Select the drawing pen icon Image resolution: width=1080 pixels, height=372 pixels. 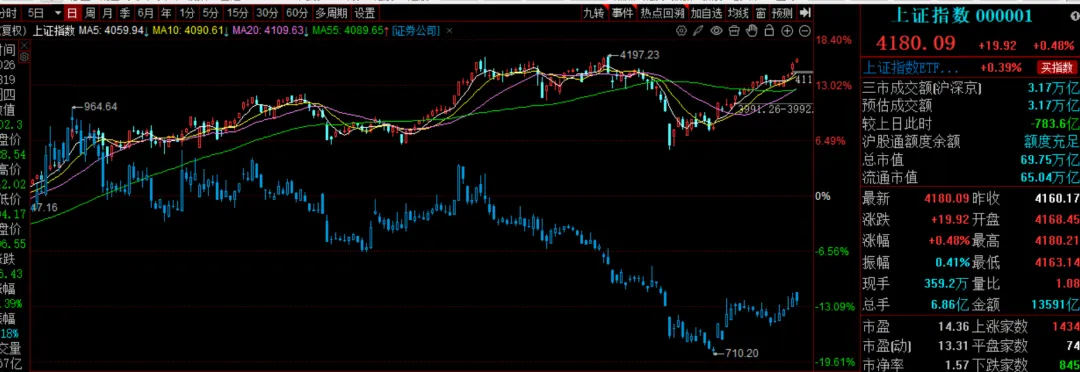point(698,31)
